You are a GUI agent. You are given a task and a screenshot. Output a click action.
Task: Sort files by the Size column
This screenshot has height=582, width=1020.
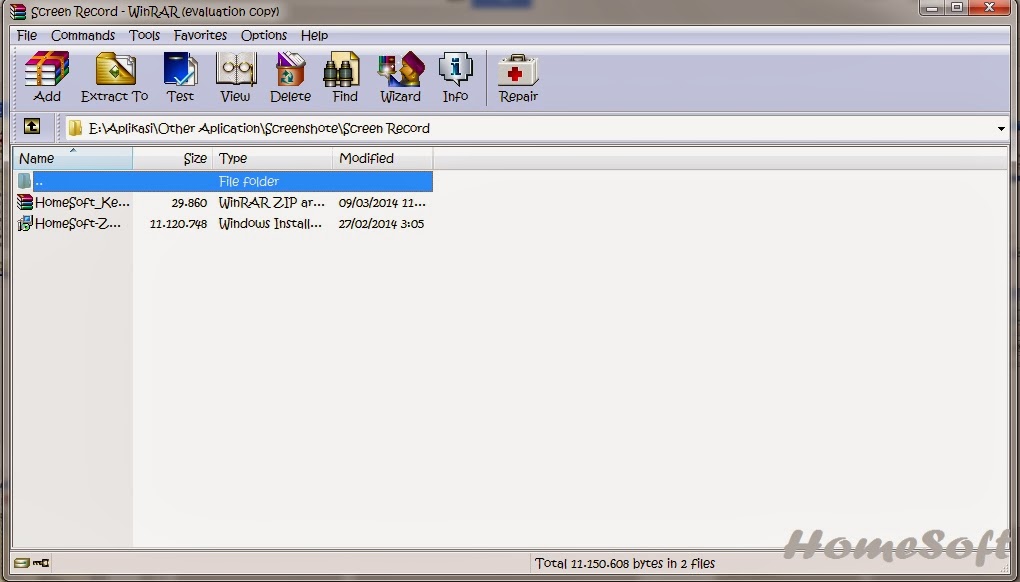[x=193, y=158]
